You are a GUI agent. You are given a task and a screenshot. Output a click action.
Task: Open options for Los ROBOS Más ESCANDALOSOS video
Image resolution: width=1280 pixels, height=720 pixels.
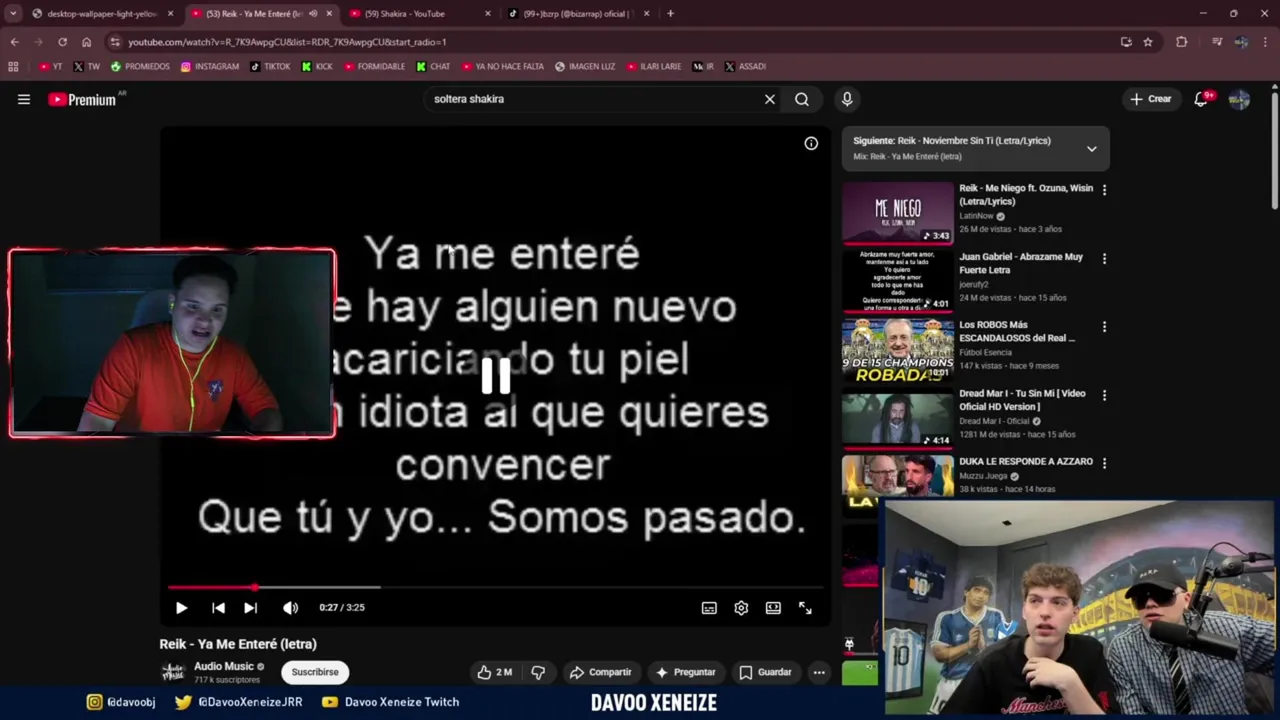coord(1104,327)
